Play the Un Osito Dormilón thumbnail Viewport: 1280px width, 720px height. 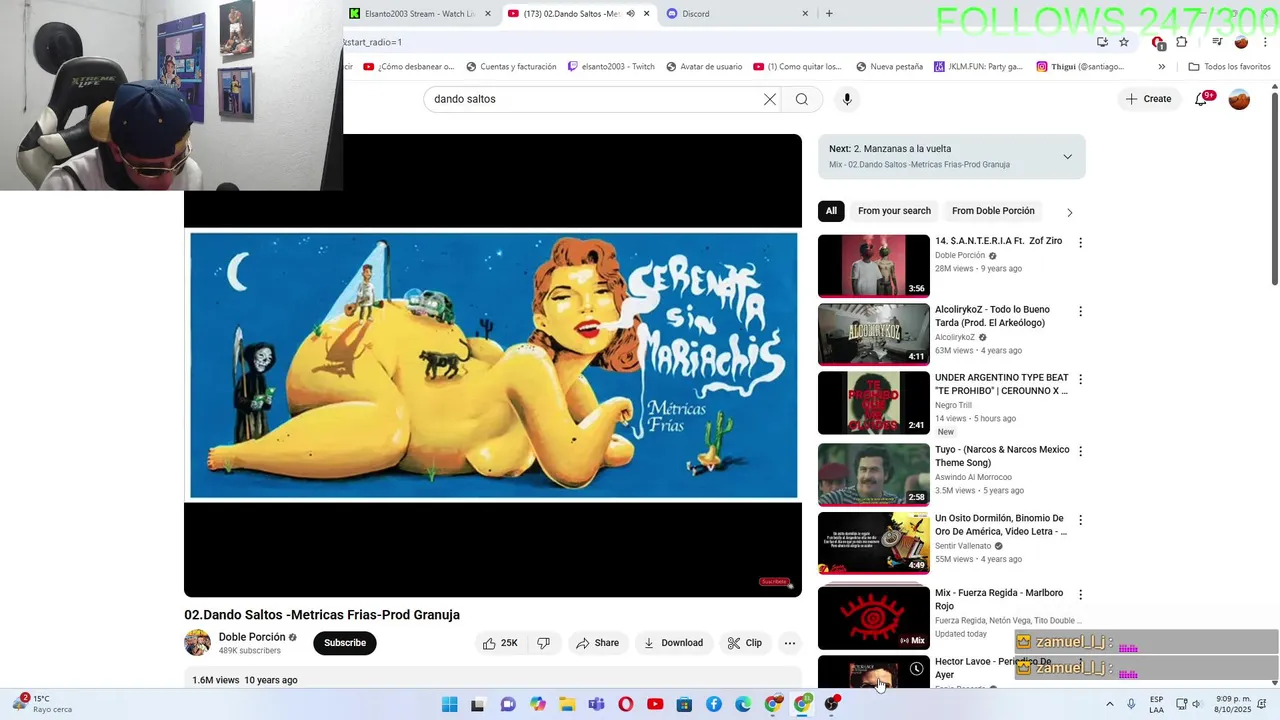point(874,543)
